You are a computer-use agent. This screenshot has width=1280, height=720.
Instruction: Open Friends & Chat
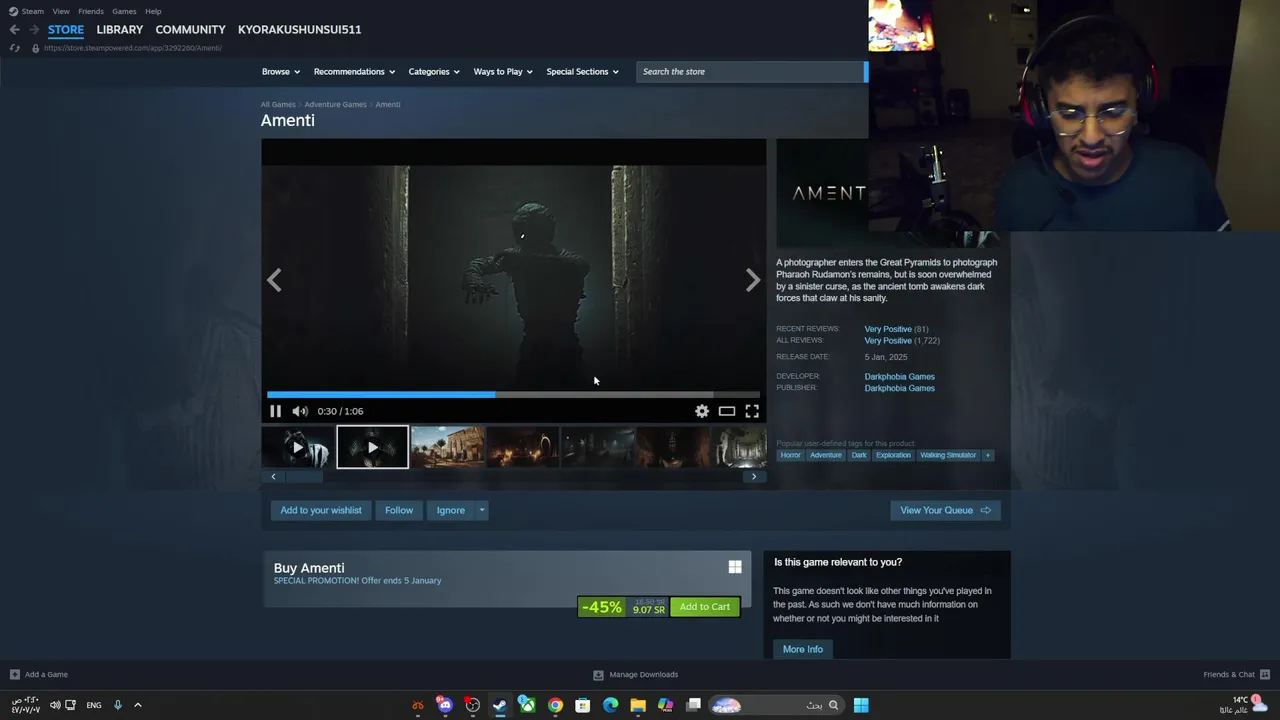click(1236, 674)
